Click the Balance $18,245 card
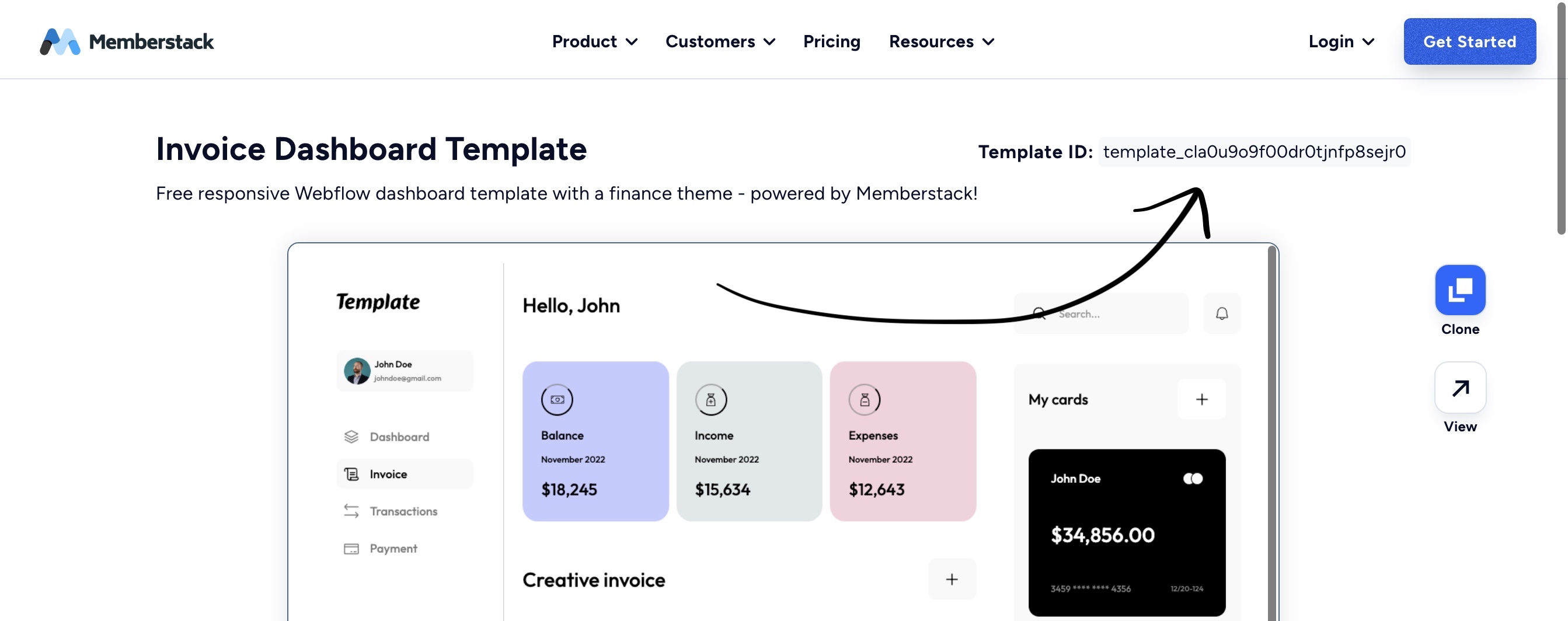The height and width of the screenshot is (621, 1568). [x=595, y=441]
